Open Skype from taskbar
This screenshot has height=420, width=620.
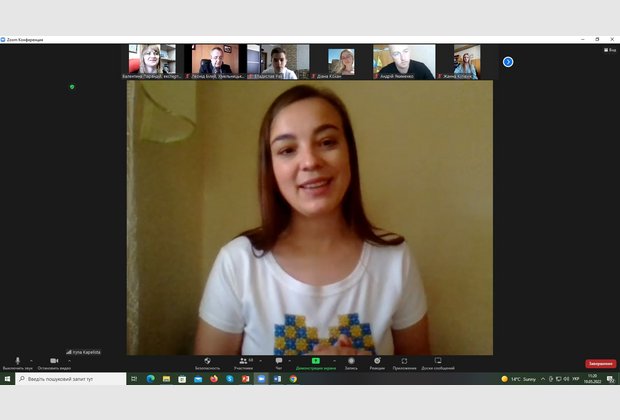[x=230, y=379]
